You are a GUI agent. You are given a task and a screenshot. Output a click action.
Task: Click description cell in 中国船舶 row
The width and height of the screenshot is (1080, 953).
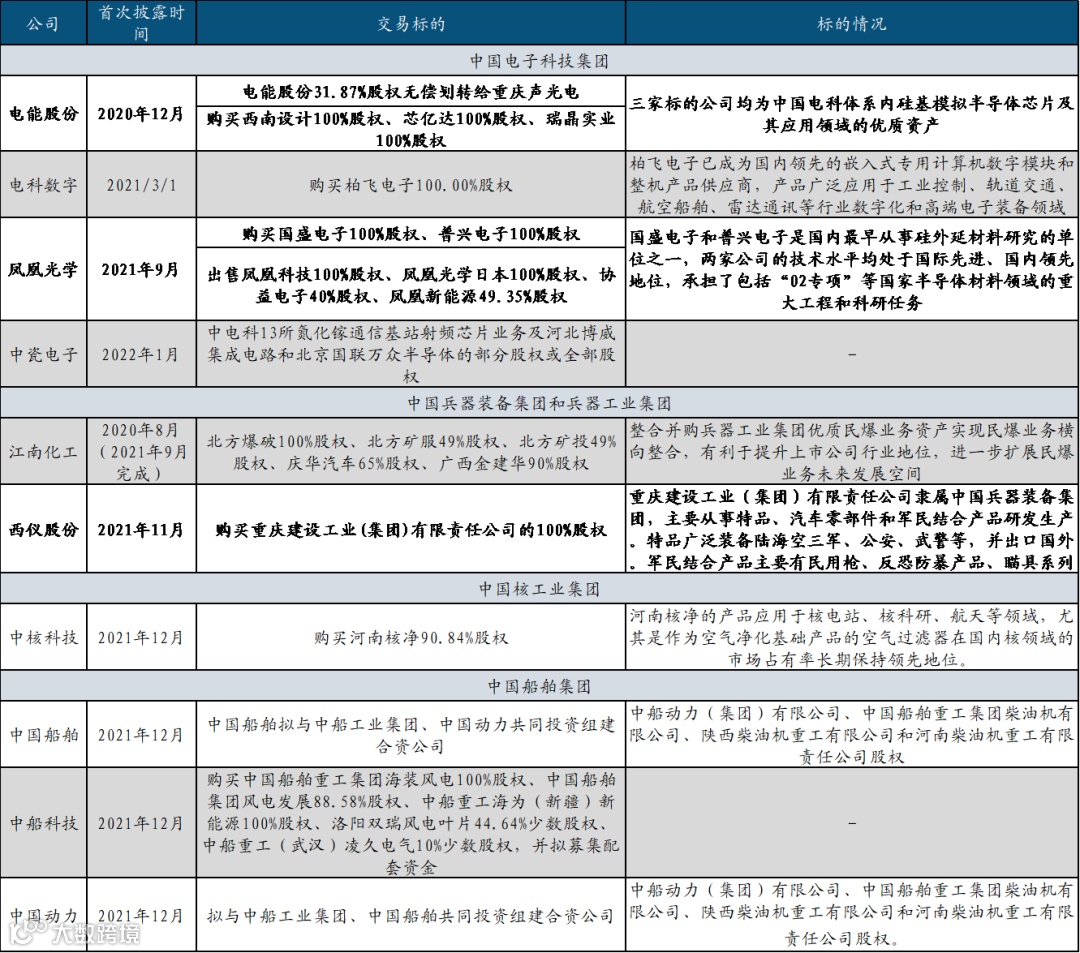coord(852,734)
